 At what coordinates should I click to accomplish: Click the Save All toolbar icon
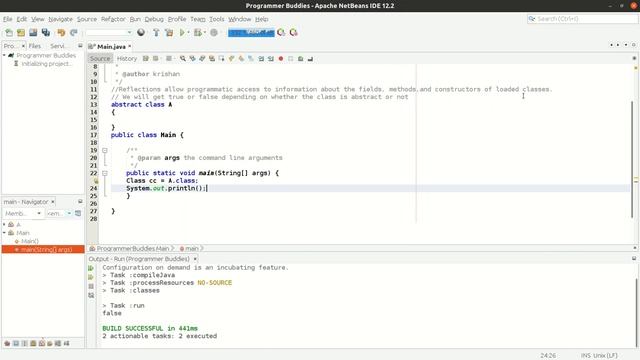46,33
